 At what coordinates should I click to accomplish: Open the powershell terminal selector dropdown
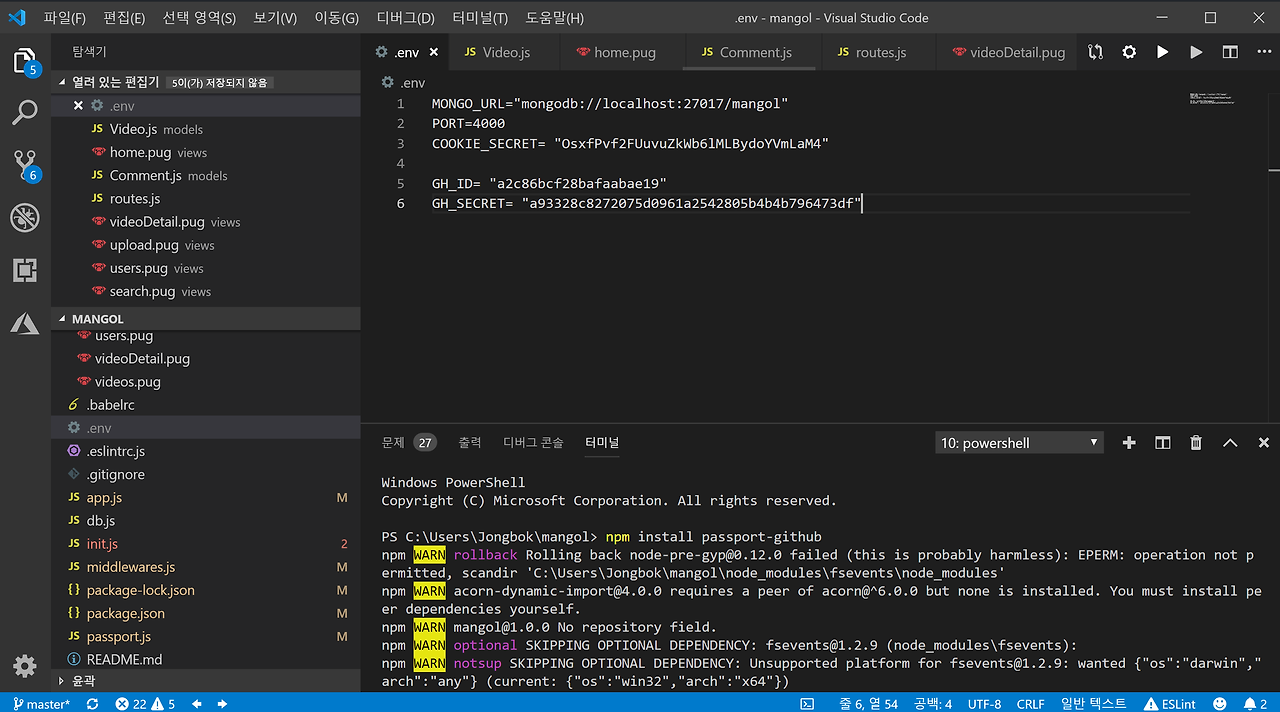(x=1019, y=443)
